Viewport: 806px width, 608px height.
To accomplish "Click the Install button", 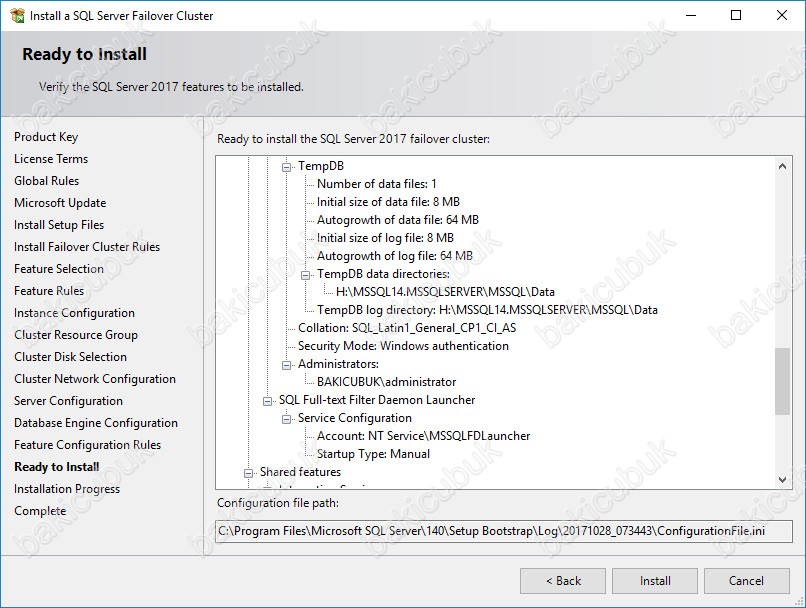I will coord(655,581).
